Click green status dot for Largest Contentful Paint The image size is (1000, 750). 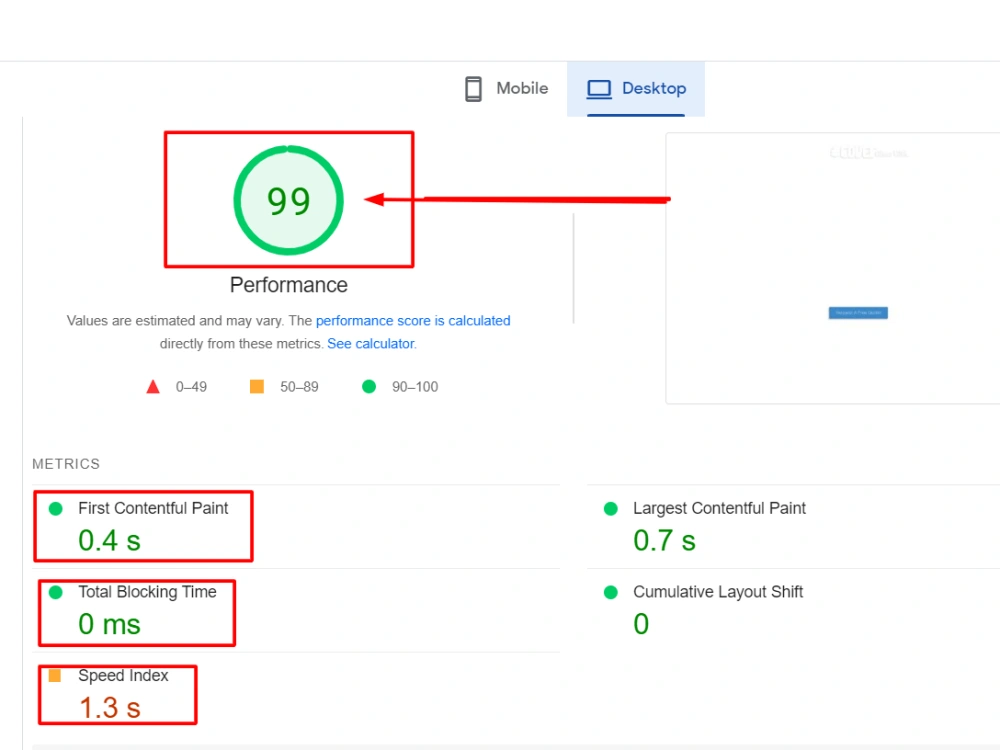point(610,508)
